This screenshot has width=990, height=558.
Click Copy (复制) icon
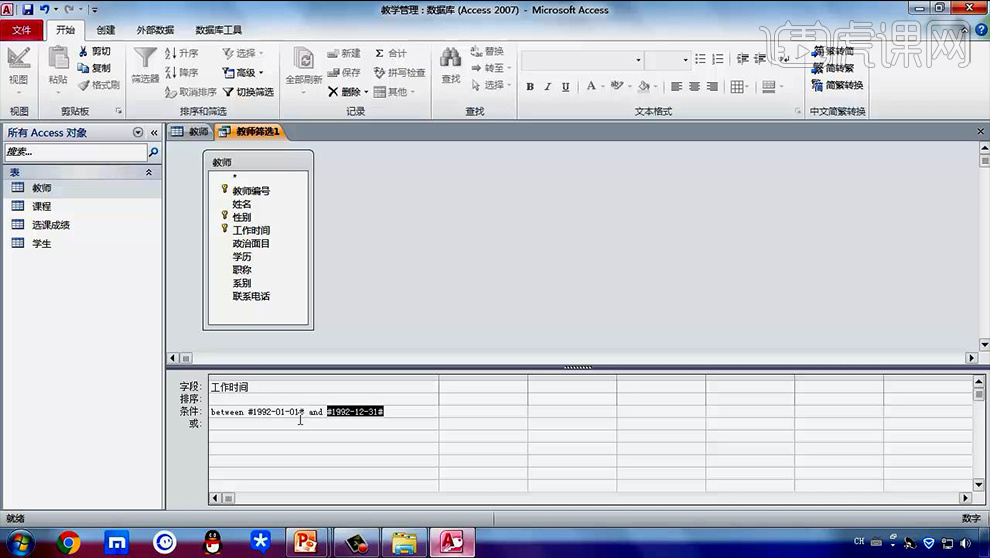click(x=94, y=68)
